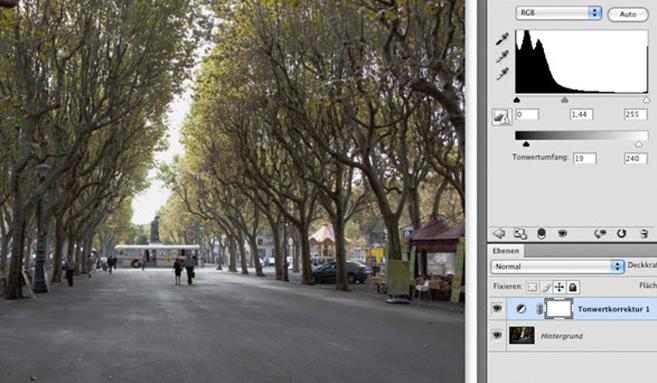Image resolution: width=657 pixels, height=383 pixels.
Task: Click the clip to layer icon
Action: click(x=541, y=233)
